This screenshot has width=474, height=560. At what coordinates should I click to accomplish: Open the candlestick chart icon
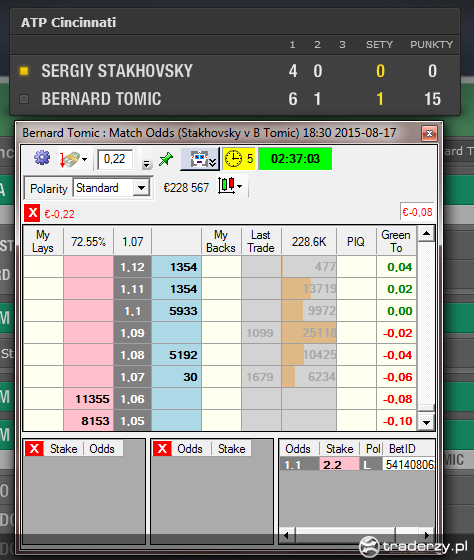(x=227, y=186)
